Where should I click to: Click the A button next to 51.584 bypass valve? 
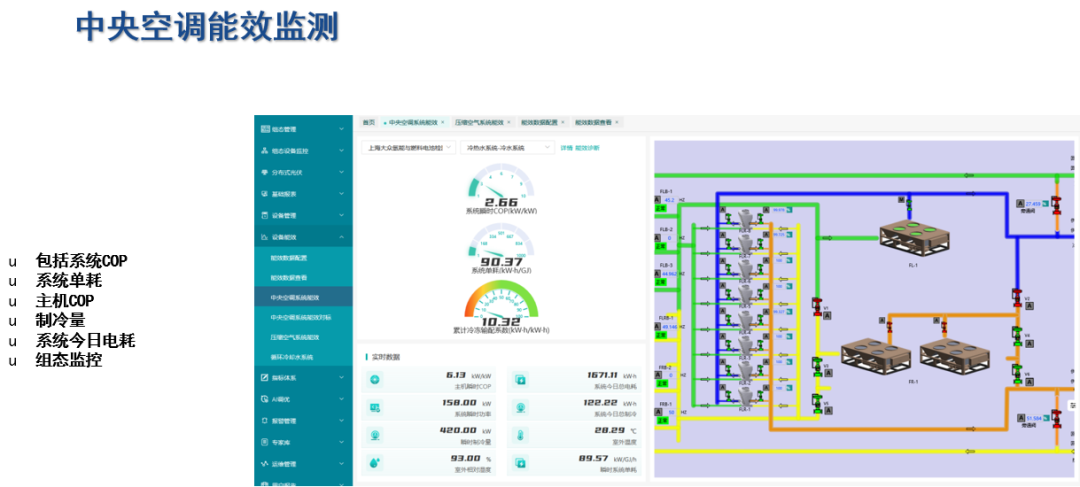pyautogui.click(x=1021, y=417)
